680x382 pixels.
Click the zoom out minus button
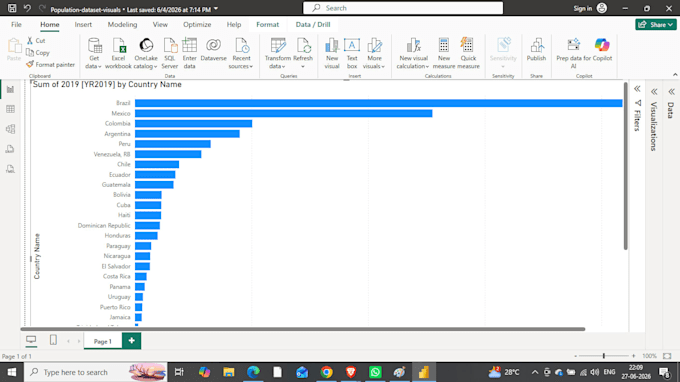tap(575, 356)
